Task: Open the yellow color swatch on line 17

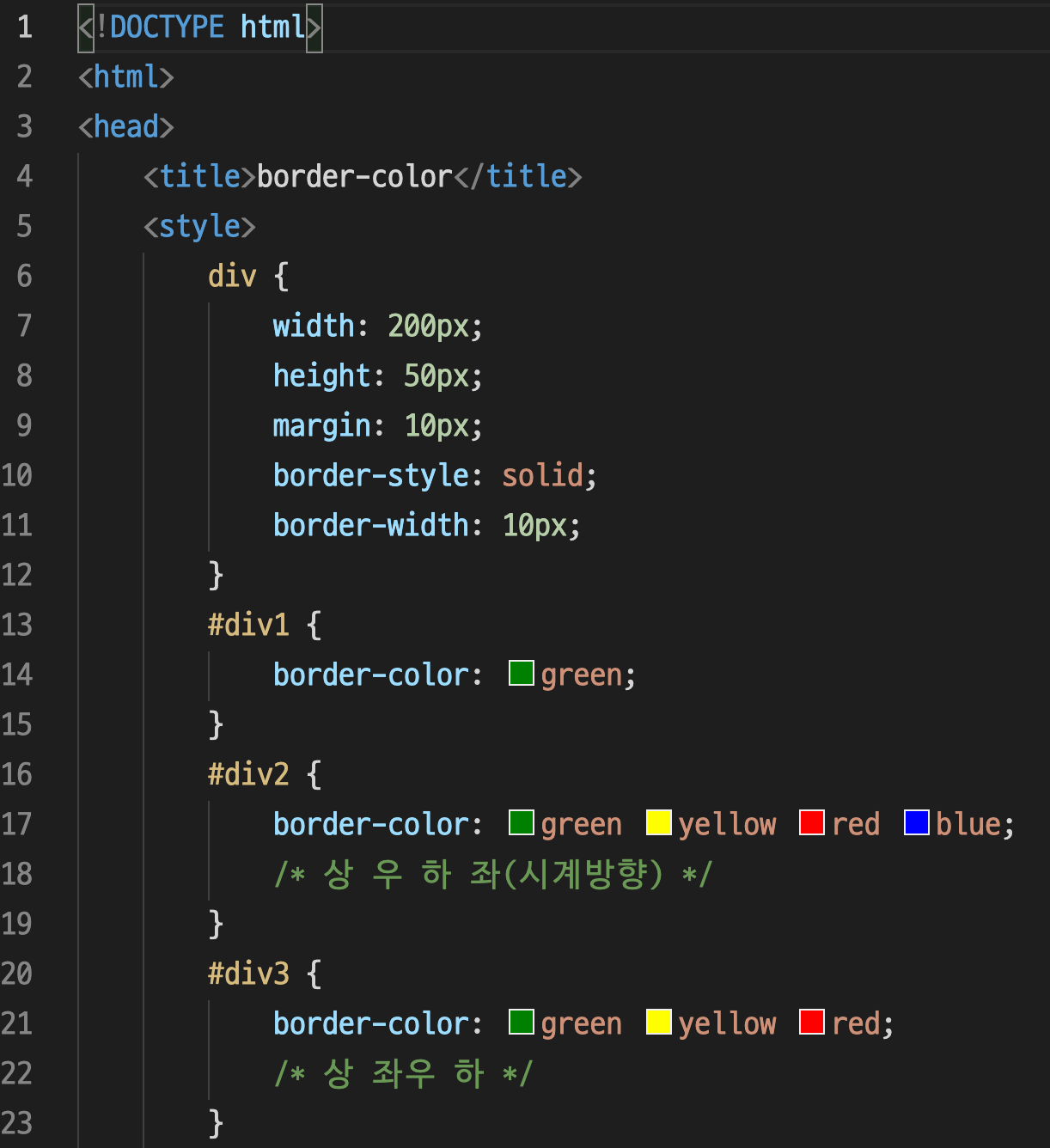Action: [x=659, y=822]
